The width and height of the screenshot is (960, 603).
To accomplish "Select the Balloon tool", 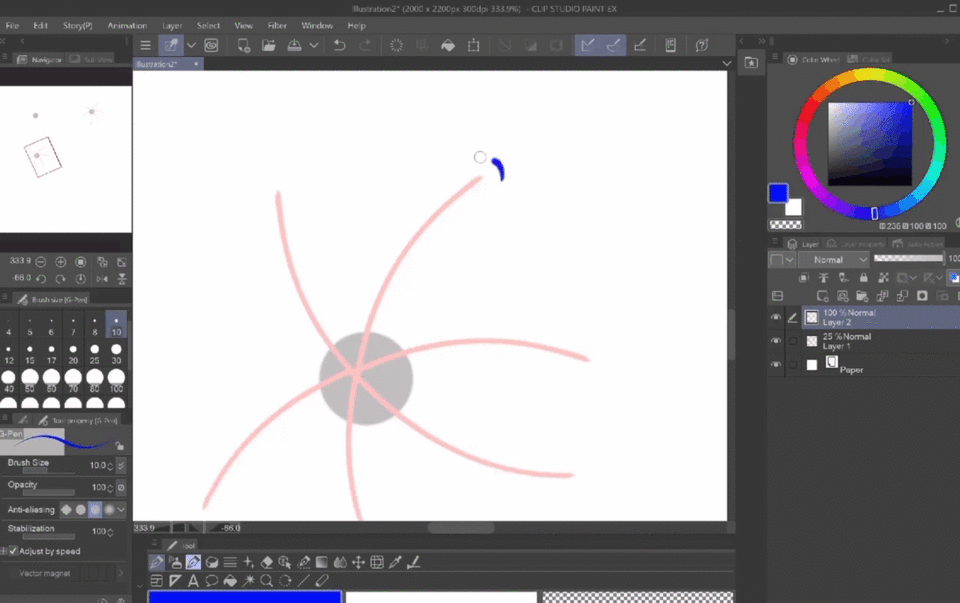I will point(212,580).
